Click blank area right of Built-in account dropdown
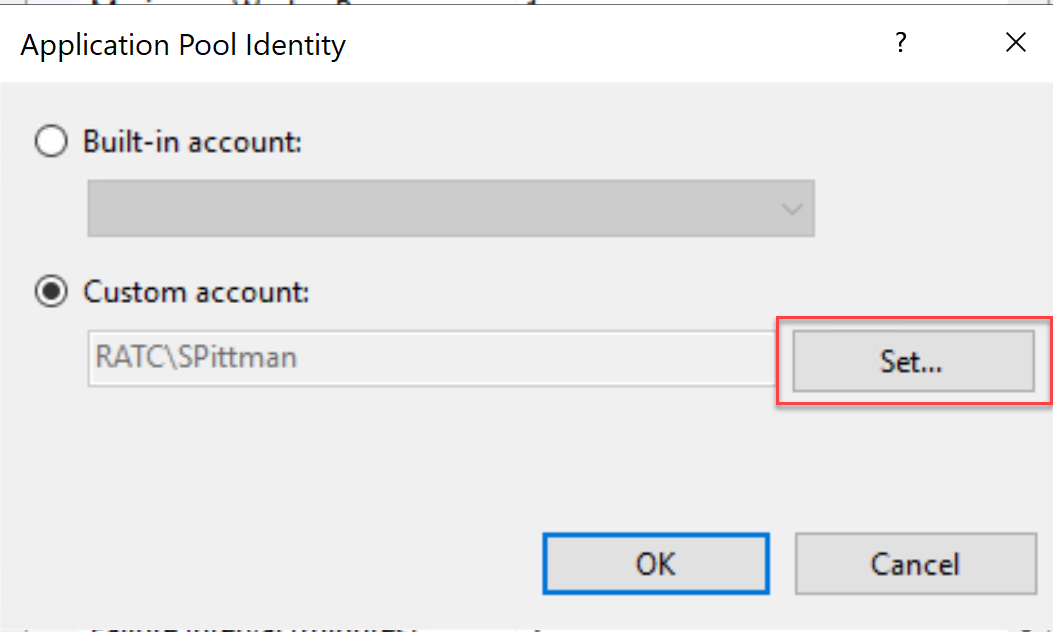 [x=930, y=209]
